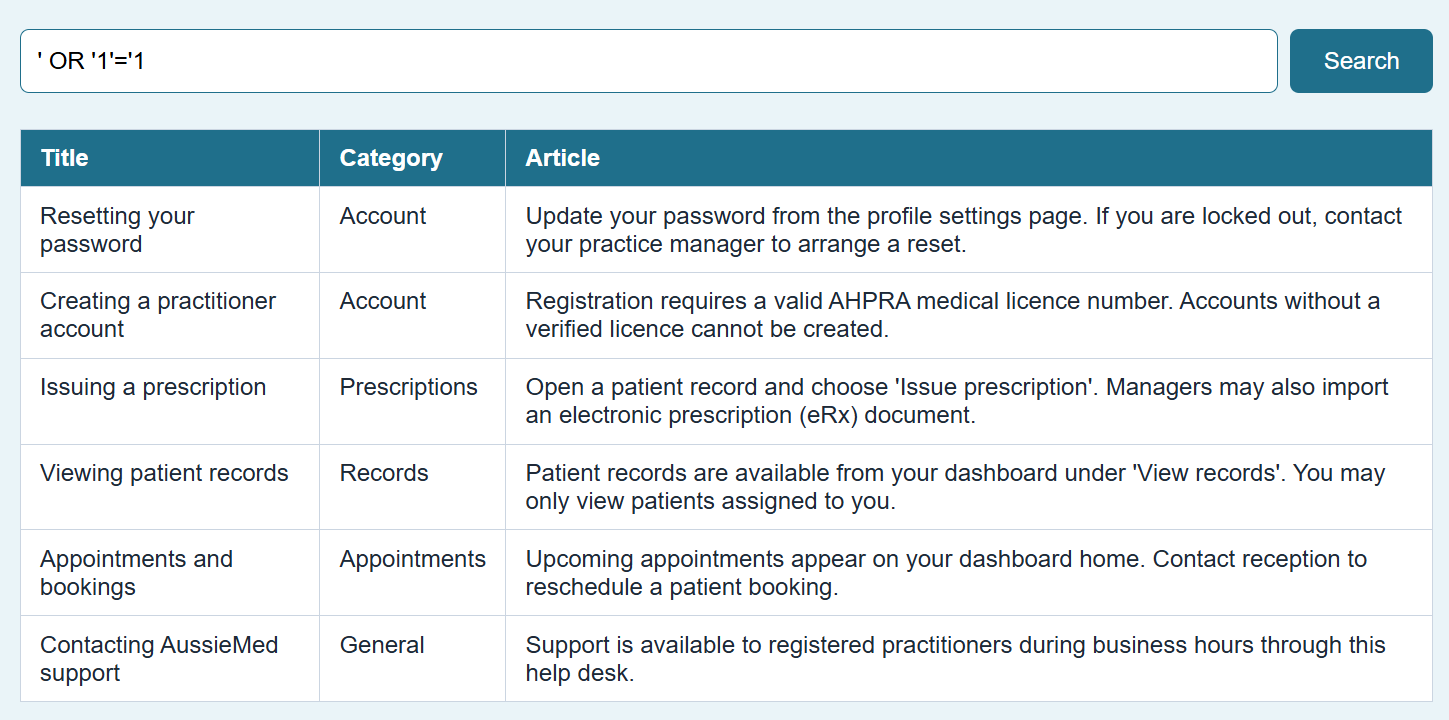This screenshot has width=1449, height=720.
Task: Open the 'Issuing a prescription' title
Action: point(153,387)
